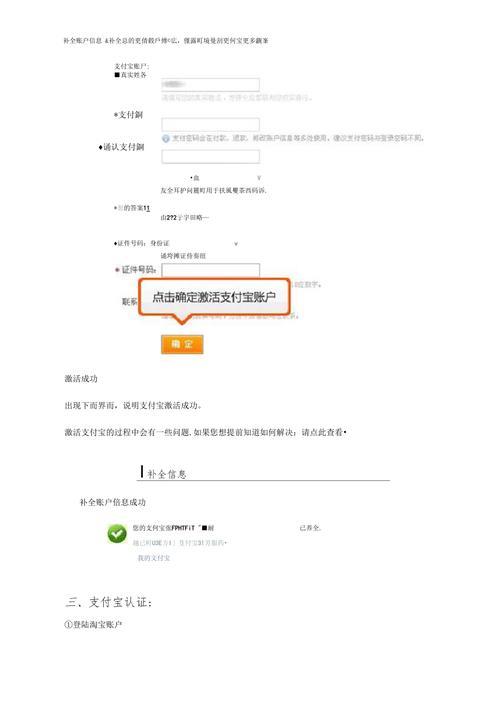Select the confirm payment password field

(211, 156)
